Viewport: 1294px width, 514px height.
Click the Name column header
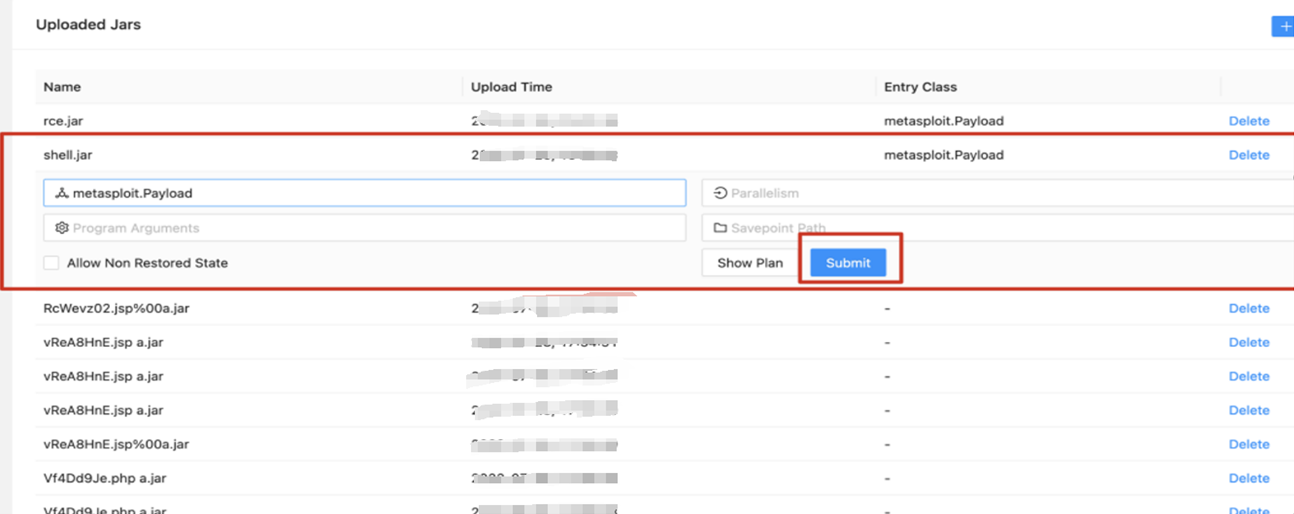click(x=62, y=87)
